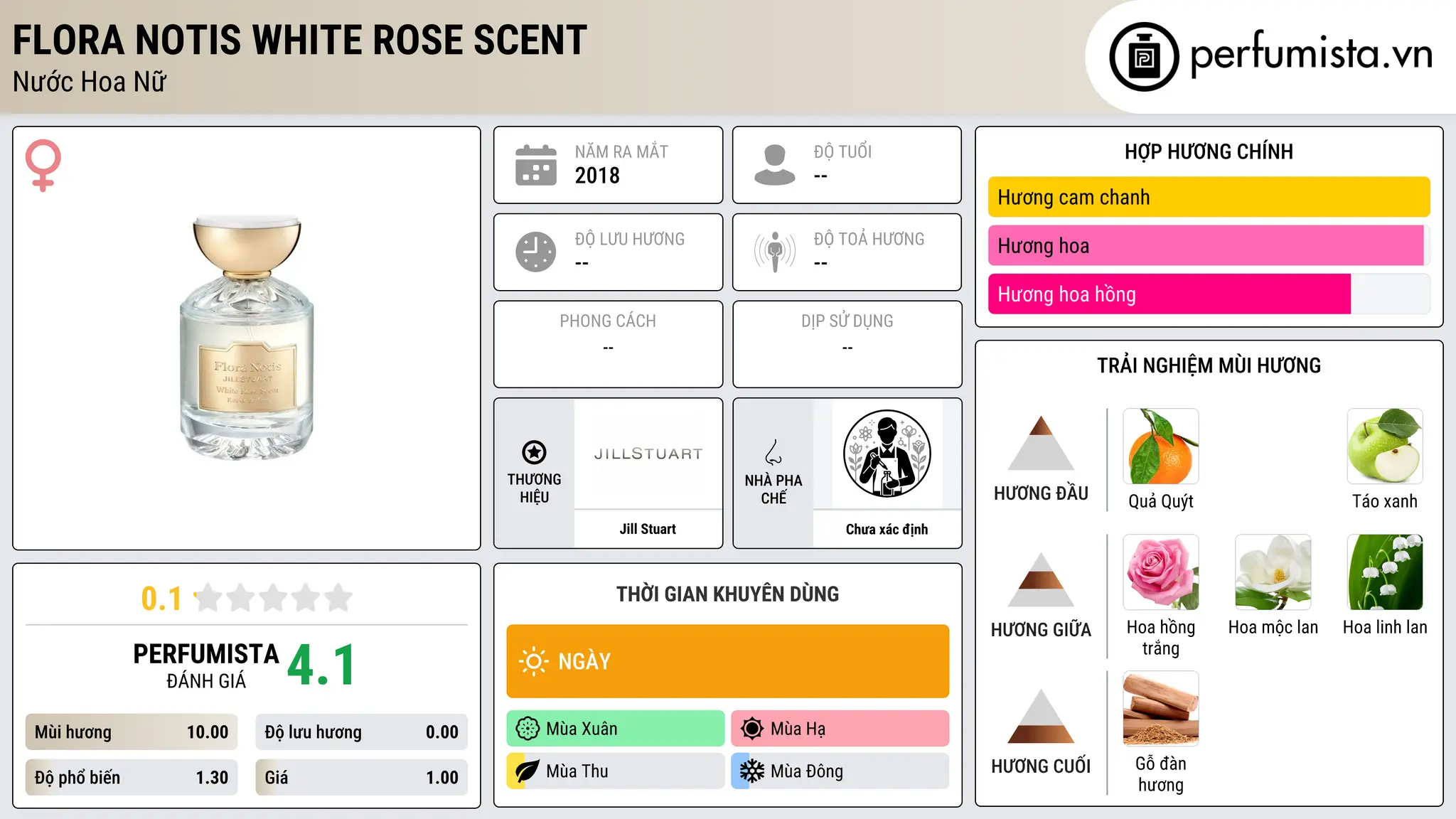Click the clock icon for Độ lưu hương

536,252
